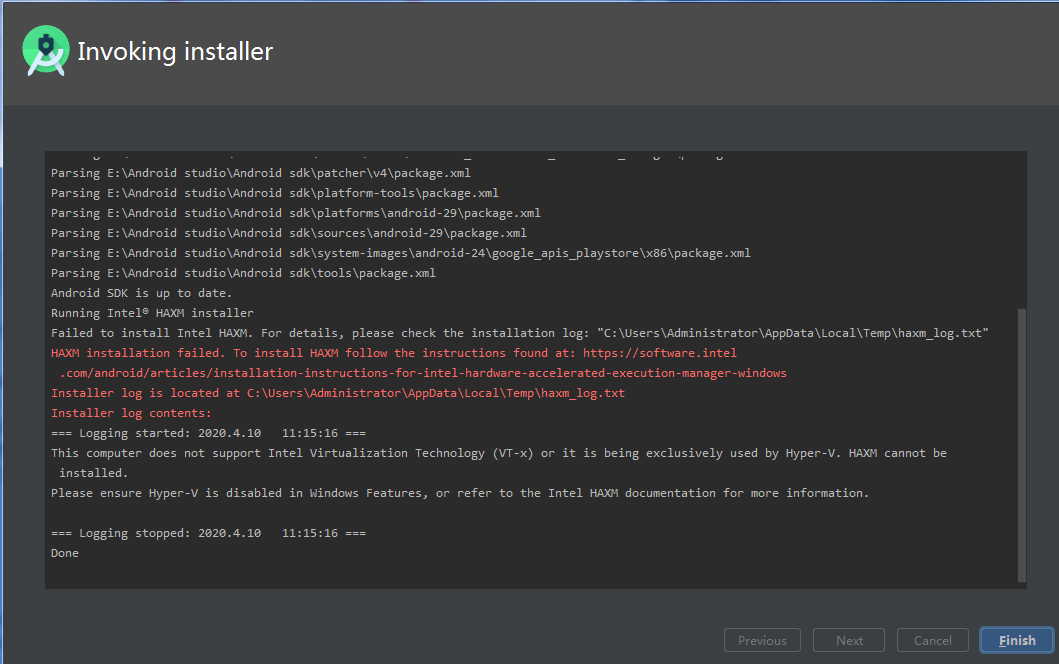Click the 'Logging stopped: 2020.4.10' line

click(208, 533)
